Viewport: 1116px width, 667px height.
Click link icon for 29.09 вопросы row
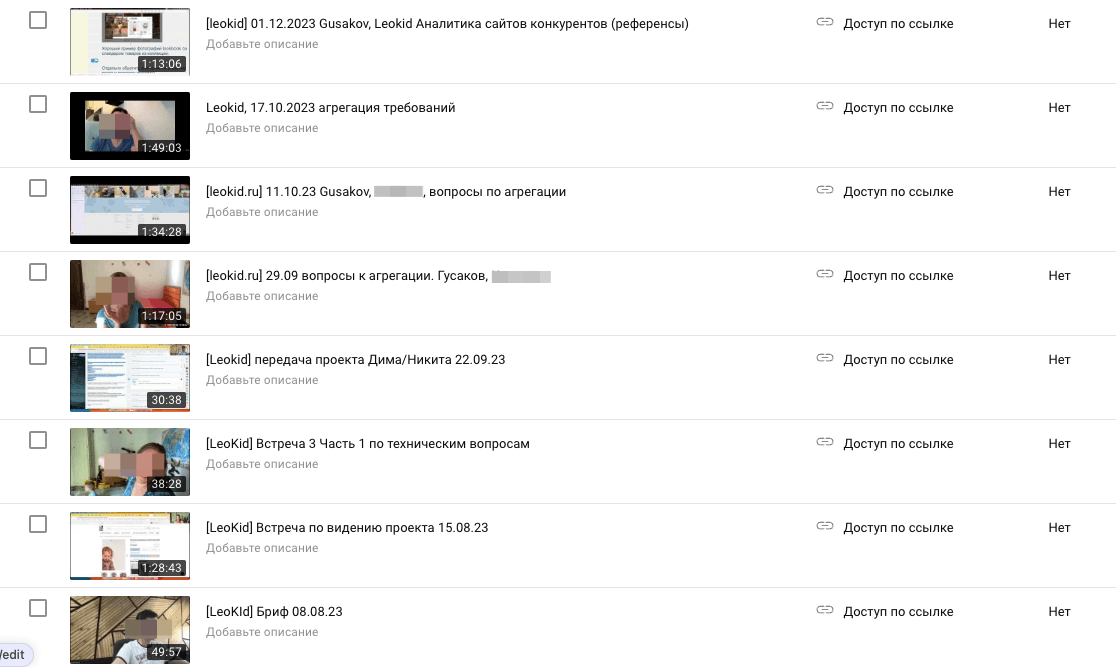825,275
